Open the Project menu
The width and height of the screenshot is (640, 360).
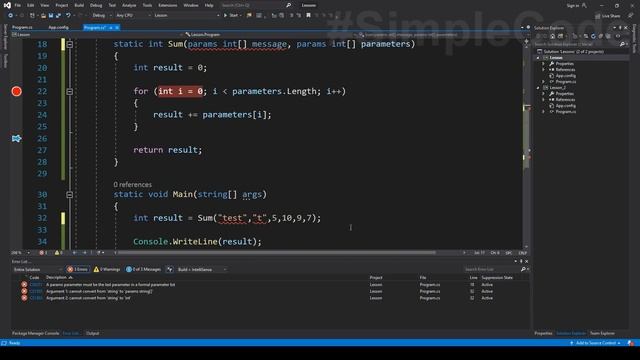pos(62,5)
